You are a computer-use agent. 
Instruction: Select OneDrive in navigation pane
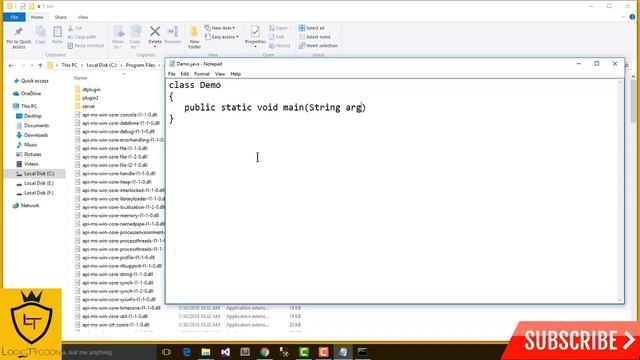pos(31,93)
